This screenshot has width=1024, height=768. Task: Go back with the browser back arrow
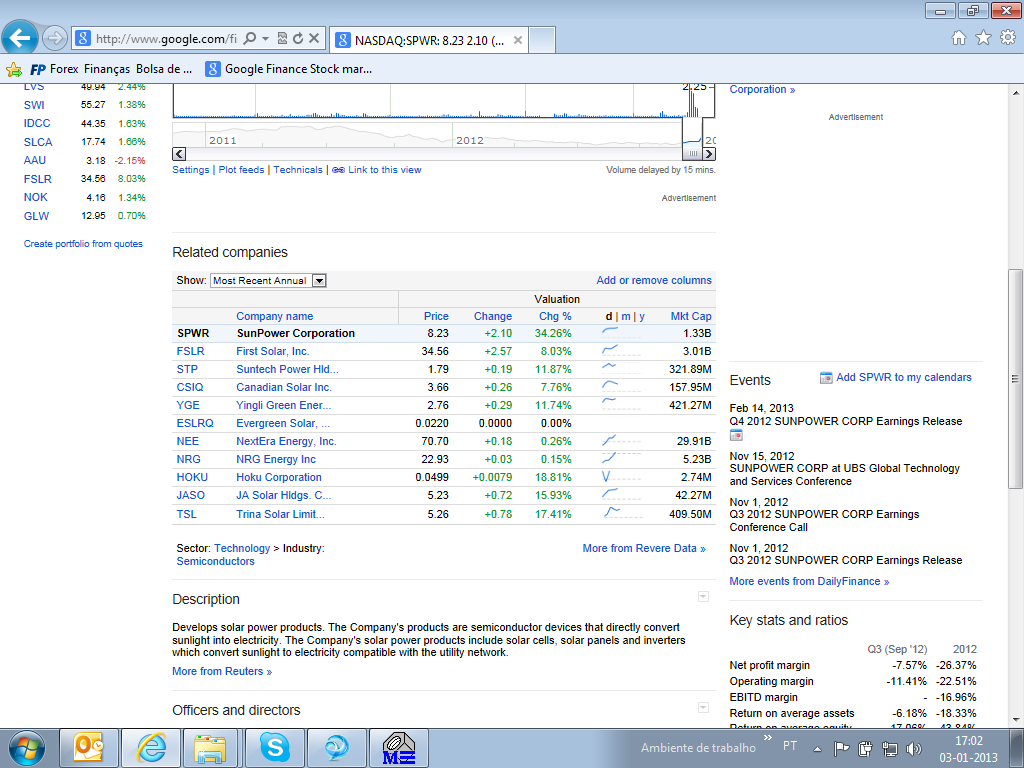coord(20,38)
